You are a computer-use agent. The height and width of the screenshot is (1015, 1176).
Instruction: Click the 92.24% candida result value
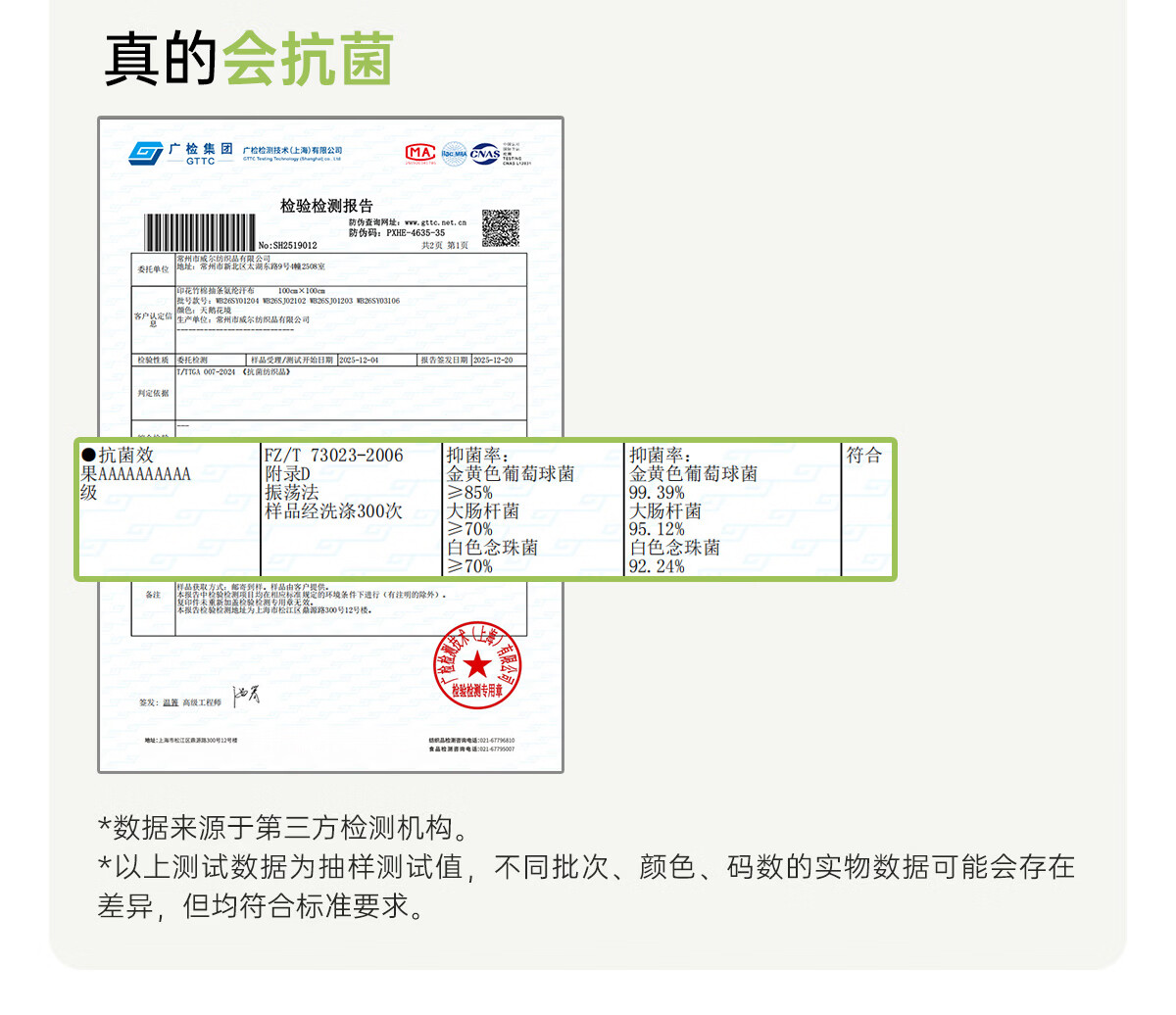(657, 566)
